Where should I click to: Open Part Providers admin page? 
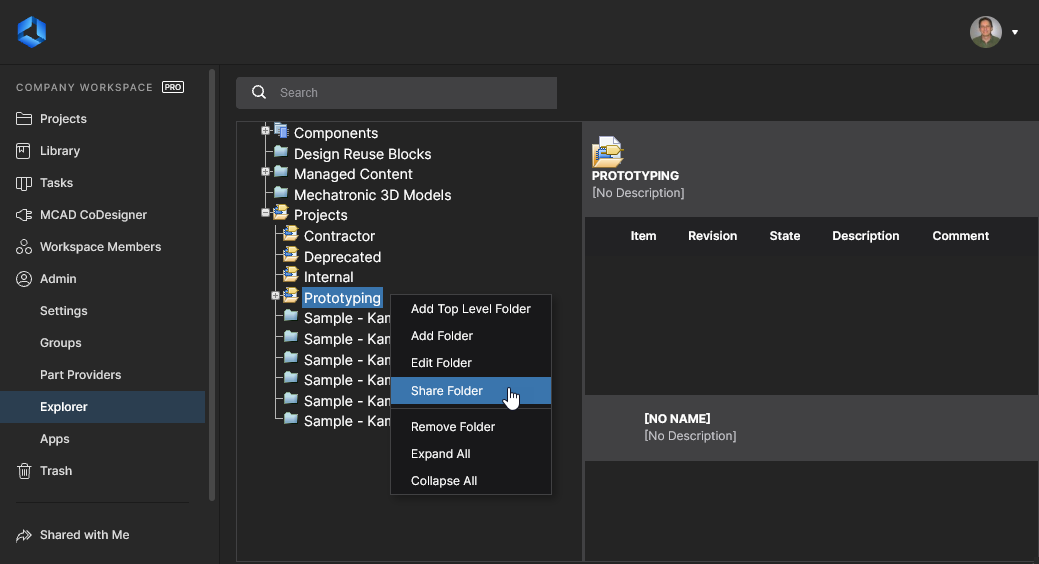click(80, 374)
